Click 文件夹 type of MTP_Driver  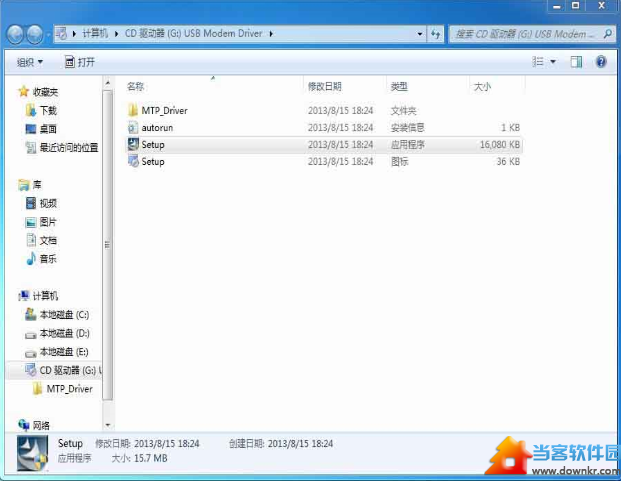(x=403, y=110)
